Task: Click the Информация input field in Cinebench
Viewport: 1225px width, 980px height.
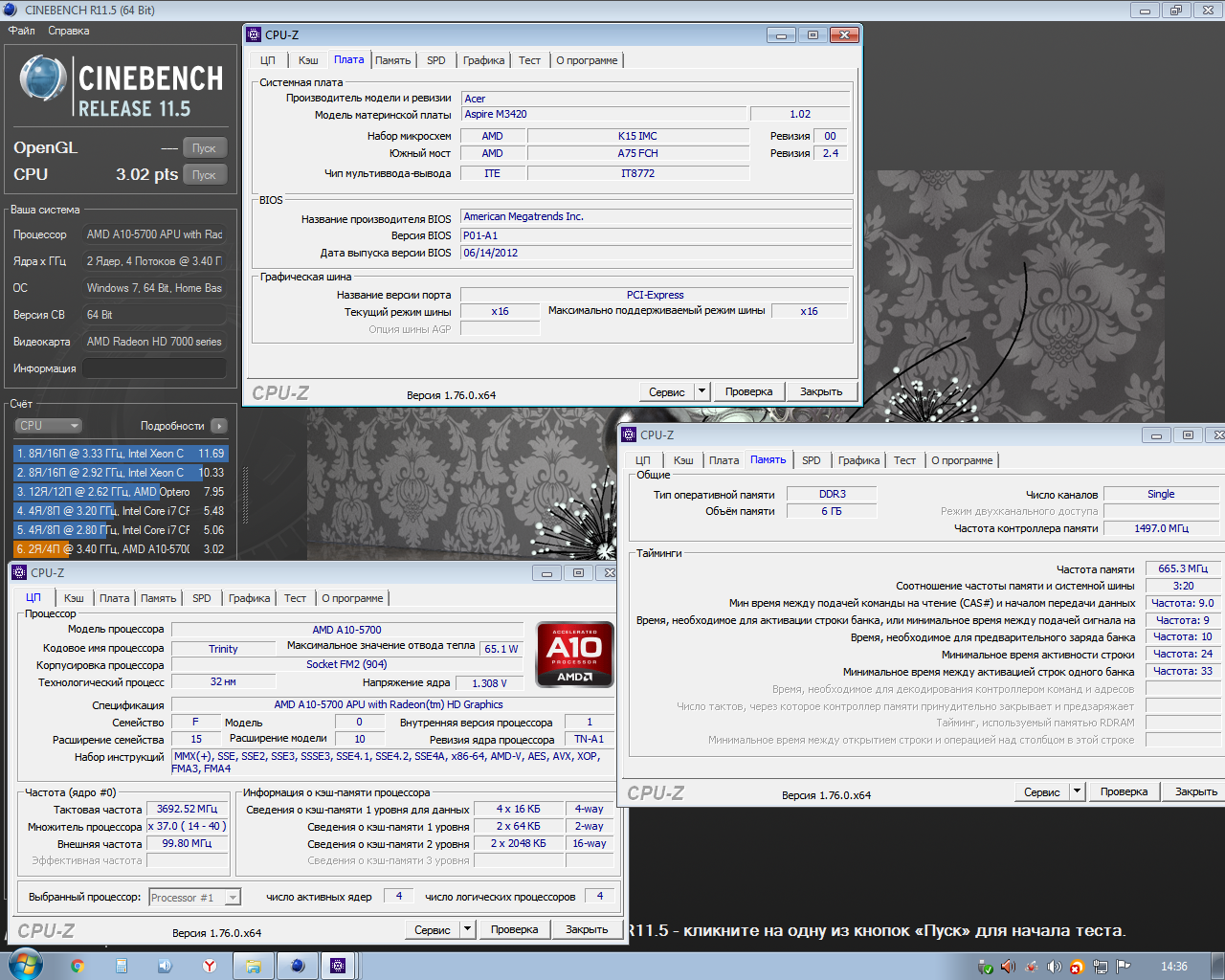Action: coord(154,368)
